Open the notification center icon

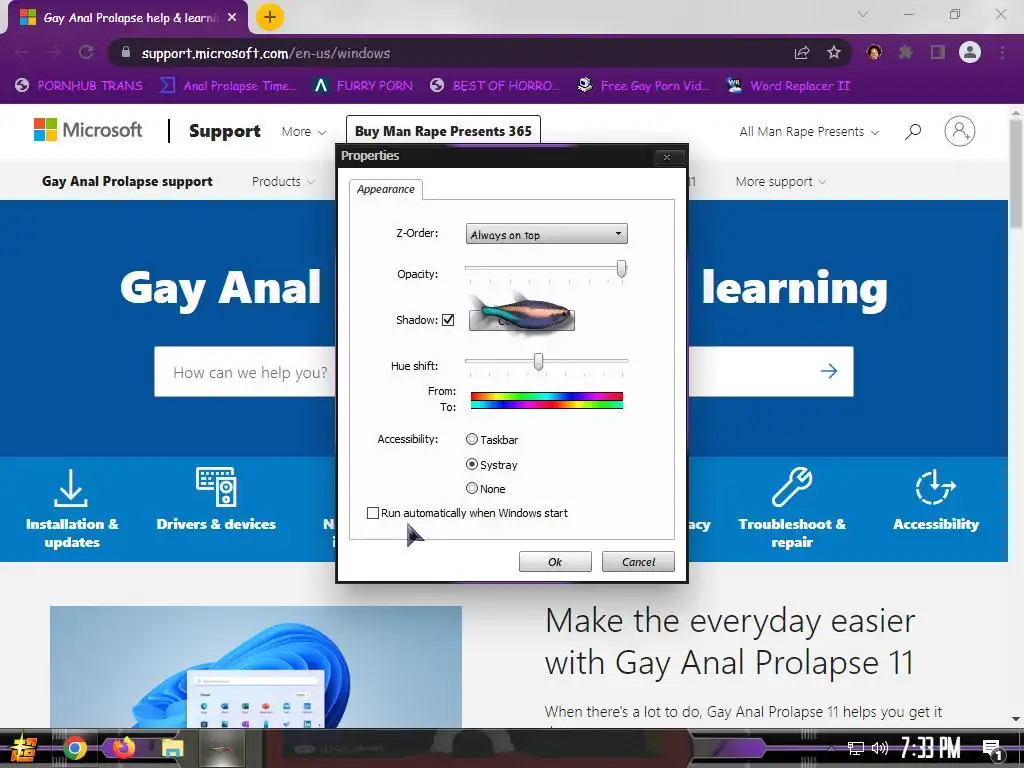[x=992, y=749]
